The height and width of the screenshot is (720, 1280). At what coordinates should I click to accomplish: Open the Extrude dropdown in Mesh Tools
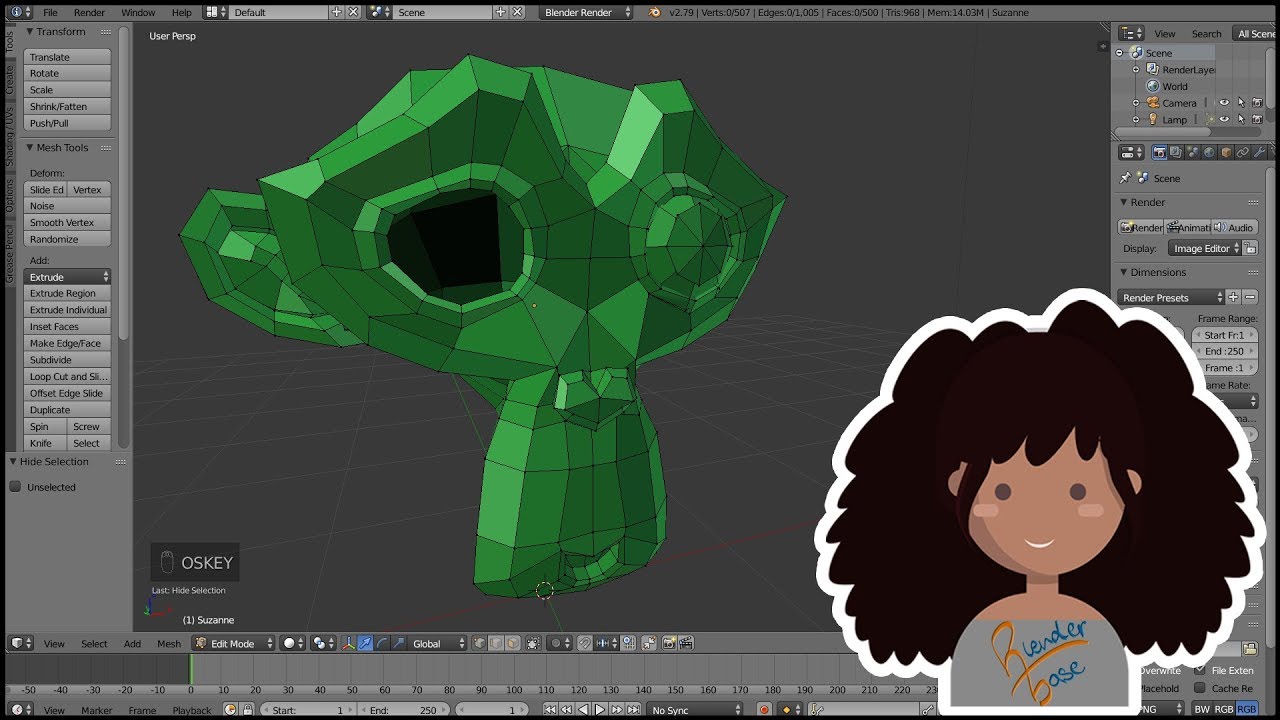click(x=67, y=277)
